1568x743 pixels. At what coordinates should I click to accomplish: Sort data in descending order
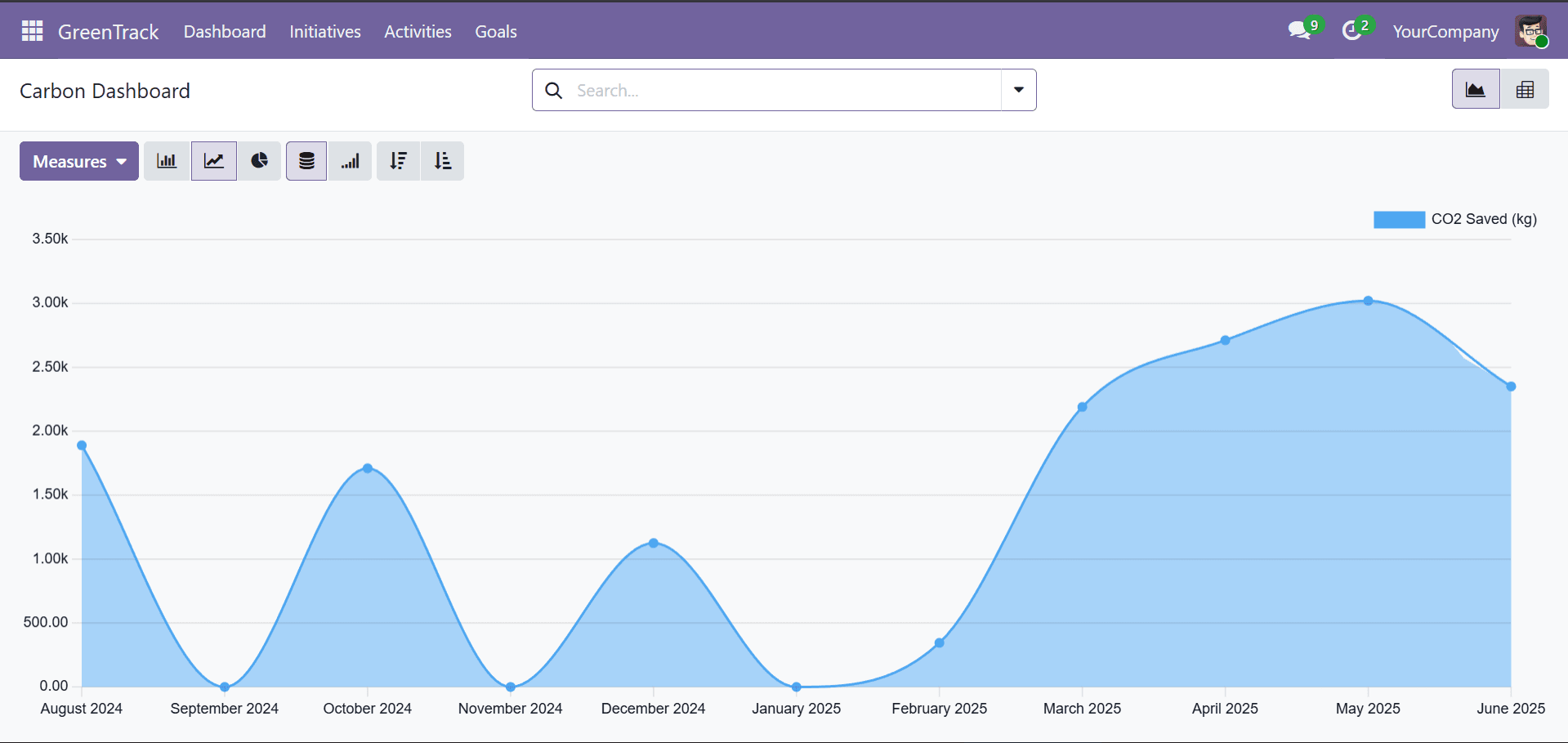point(398,161)
